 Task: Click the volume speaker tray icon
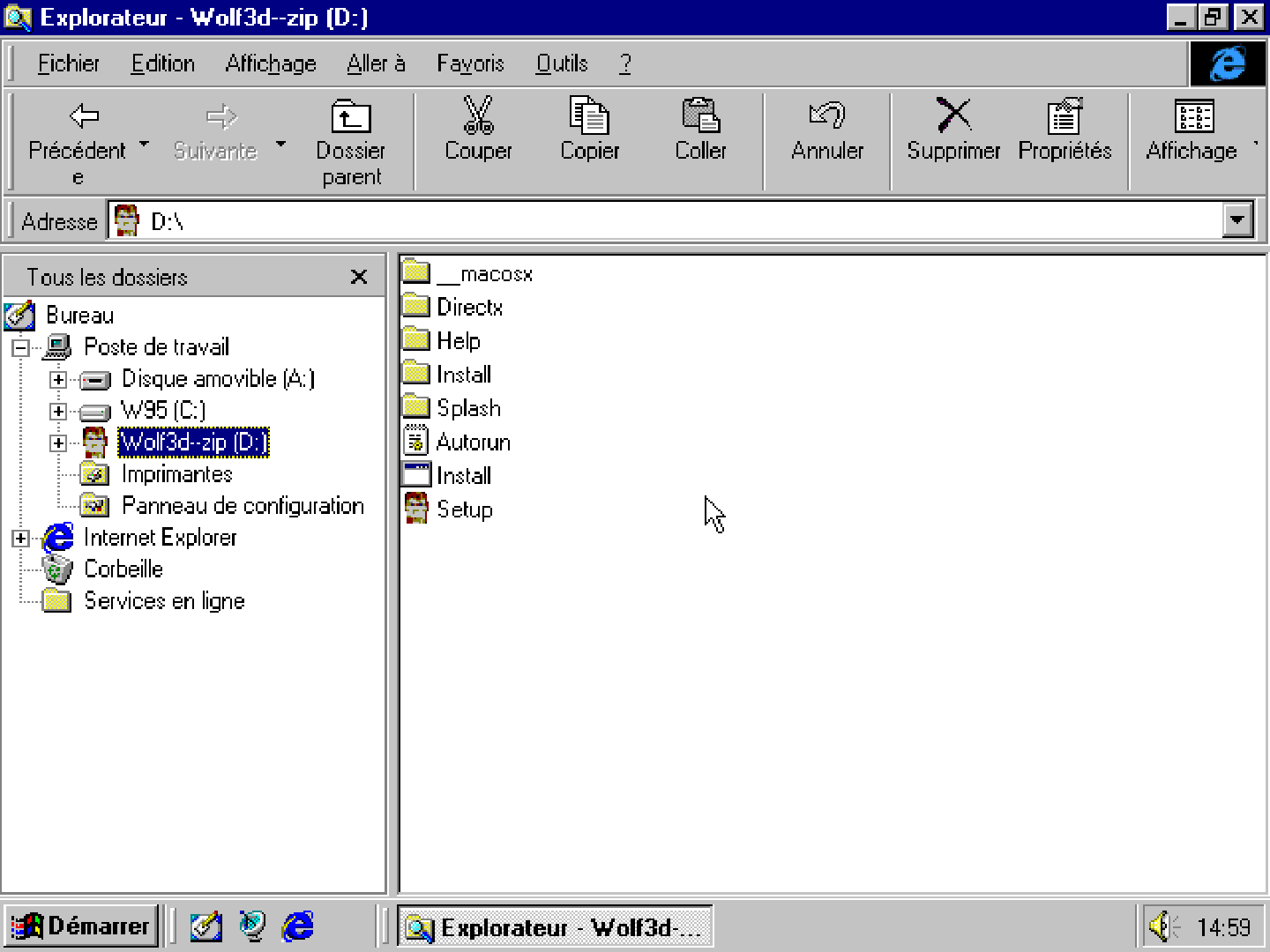coord(1162,926)
